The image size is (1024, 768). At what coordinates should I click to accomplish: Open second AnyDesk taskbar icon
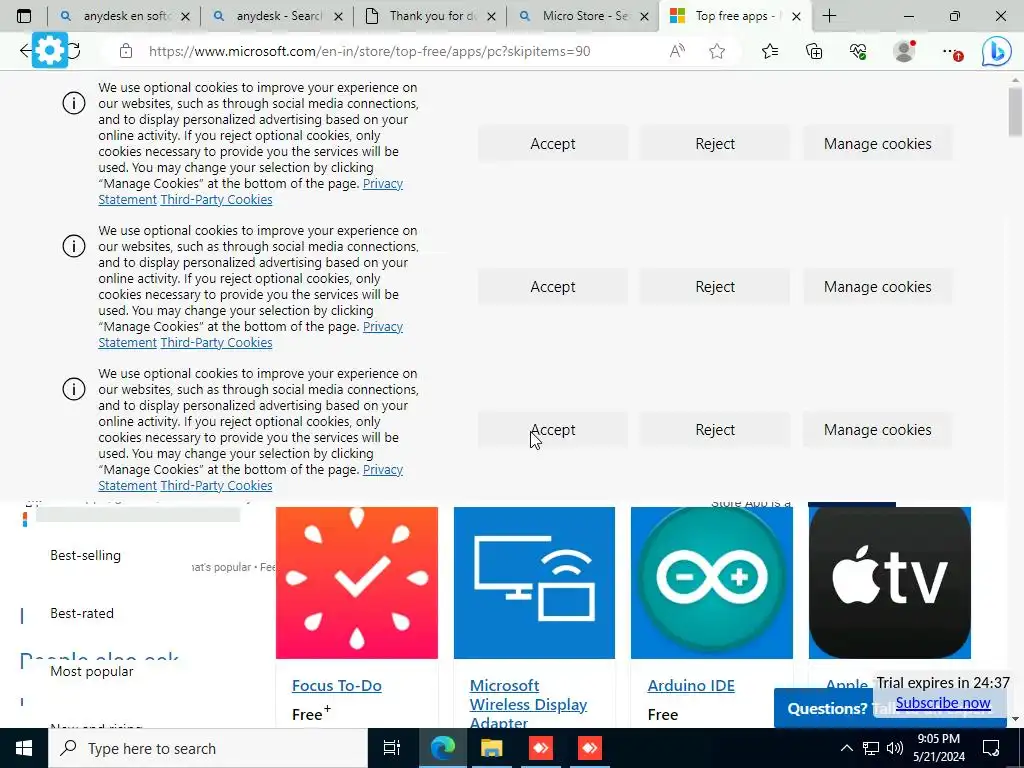point(590,748)
